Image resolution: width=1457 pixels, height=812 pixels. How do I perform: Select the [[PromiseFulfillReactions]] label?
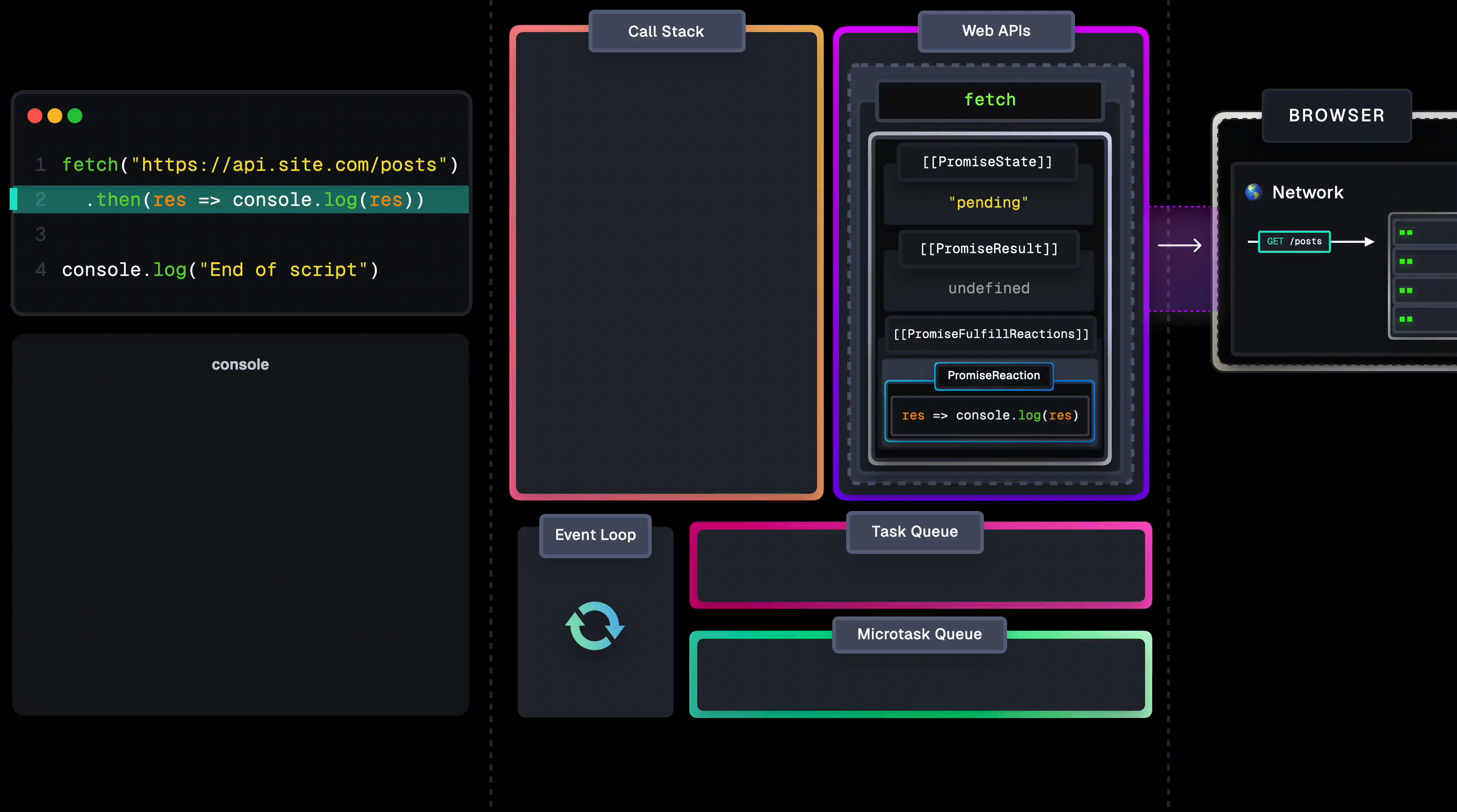point(991,334)
